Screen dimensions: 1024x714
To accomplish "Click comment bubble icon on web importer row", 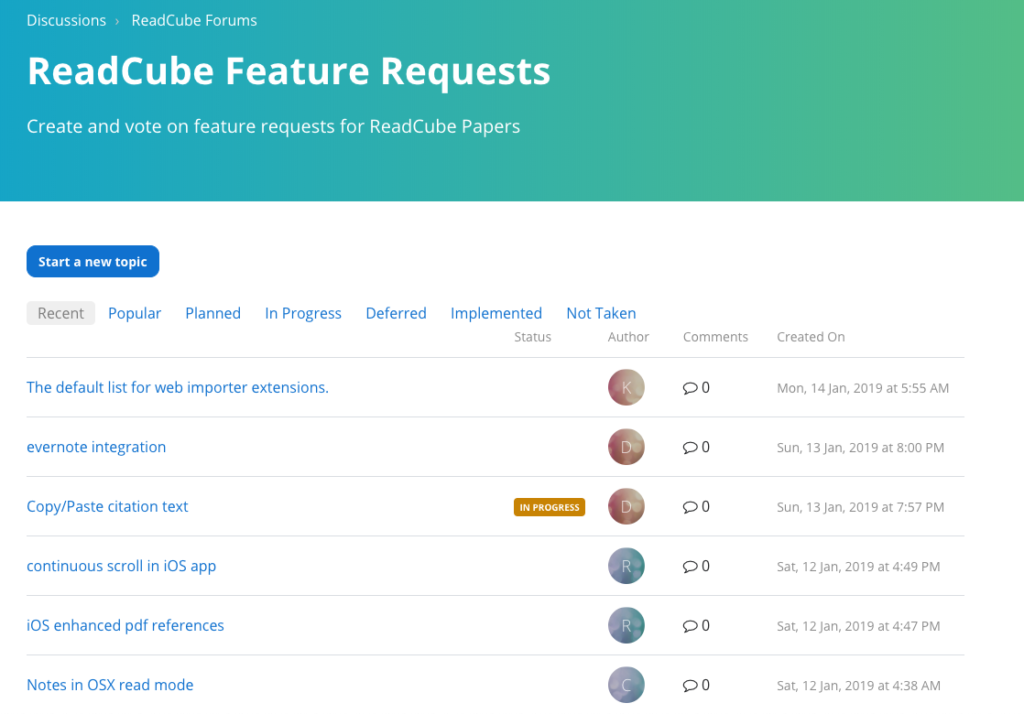I will pos(690,388).
